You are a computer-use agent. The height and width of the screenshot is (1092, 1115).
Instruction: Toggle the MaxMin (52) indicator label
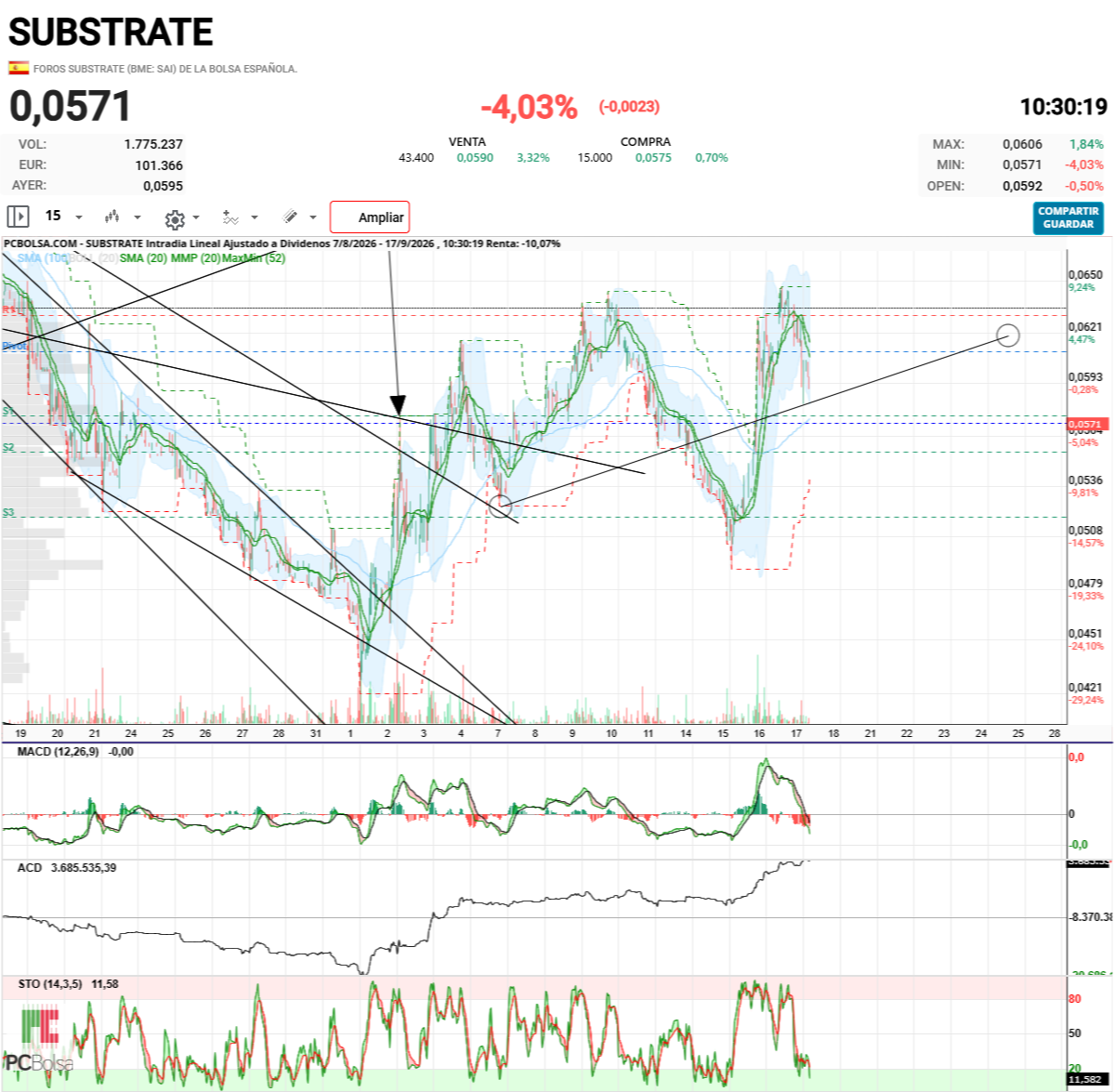[253, 257]
